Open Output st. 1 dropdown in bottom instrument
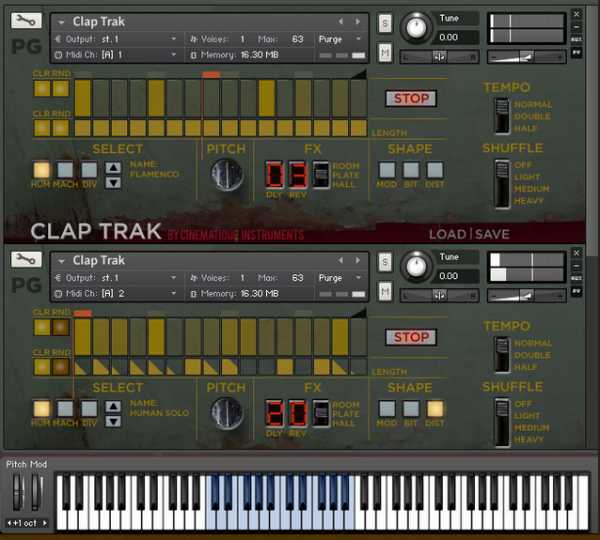600x540 pixels. point(116,278)
